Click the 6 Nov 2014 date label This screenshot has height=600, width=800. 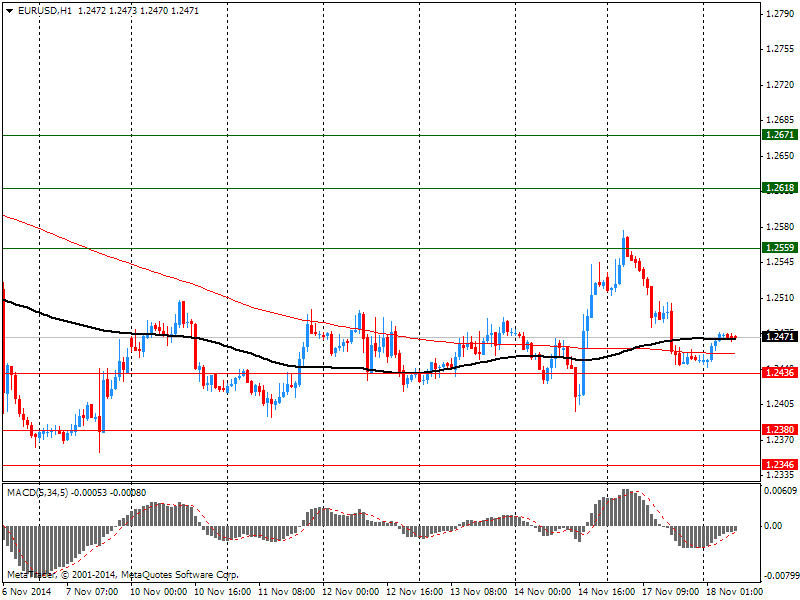pyautogui.click(x=27, y=591)
